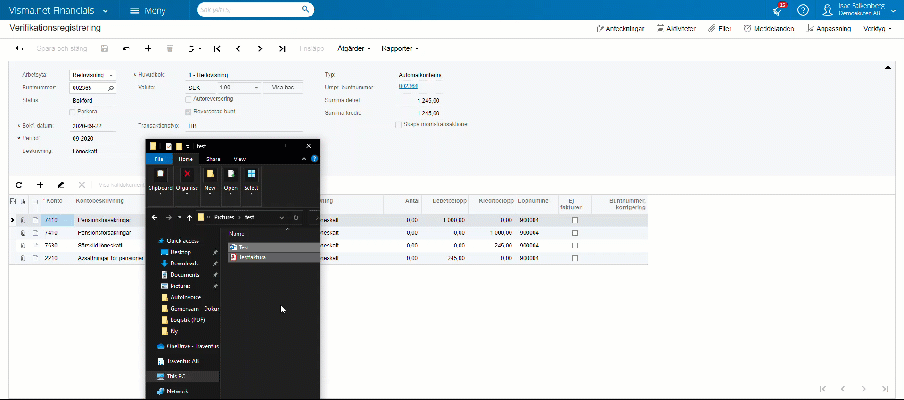
Task: Toggle the Autoreversering checkbox
Action: click(x=189, y=99)
